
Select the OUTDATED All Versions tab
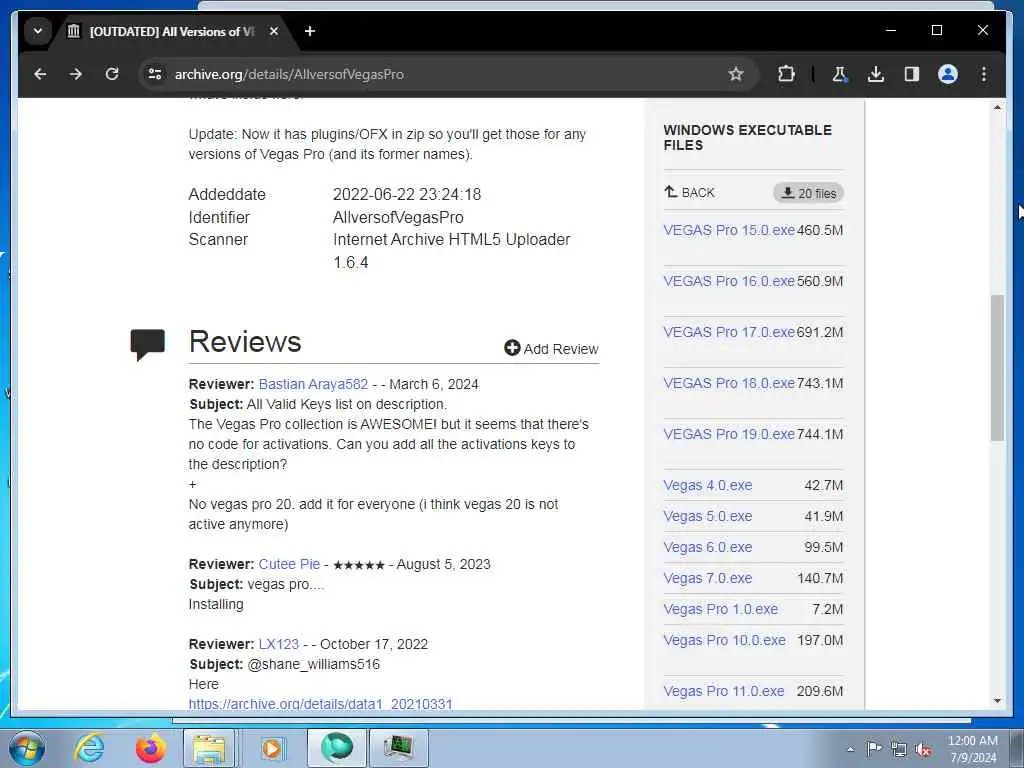tap(173, 31)
